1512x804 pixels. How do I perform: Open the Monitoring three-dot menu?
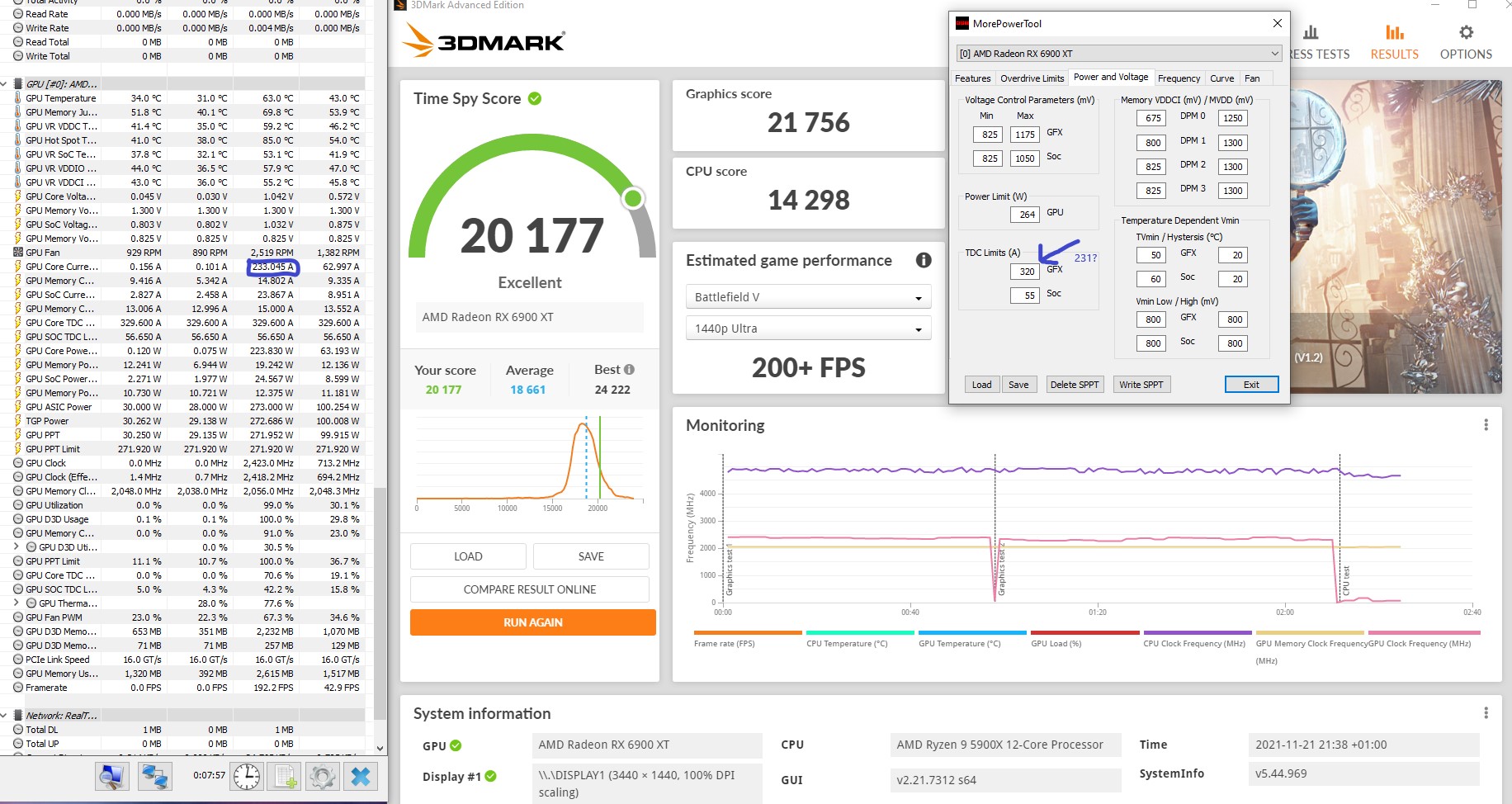click(x=1486, y=425)
